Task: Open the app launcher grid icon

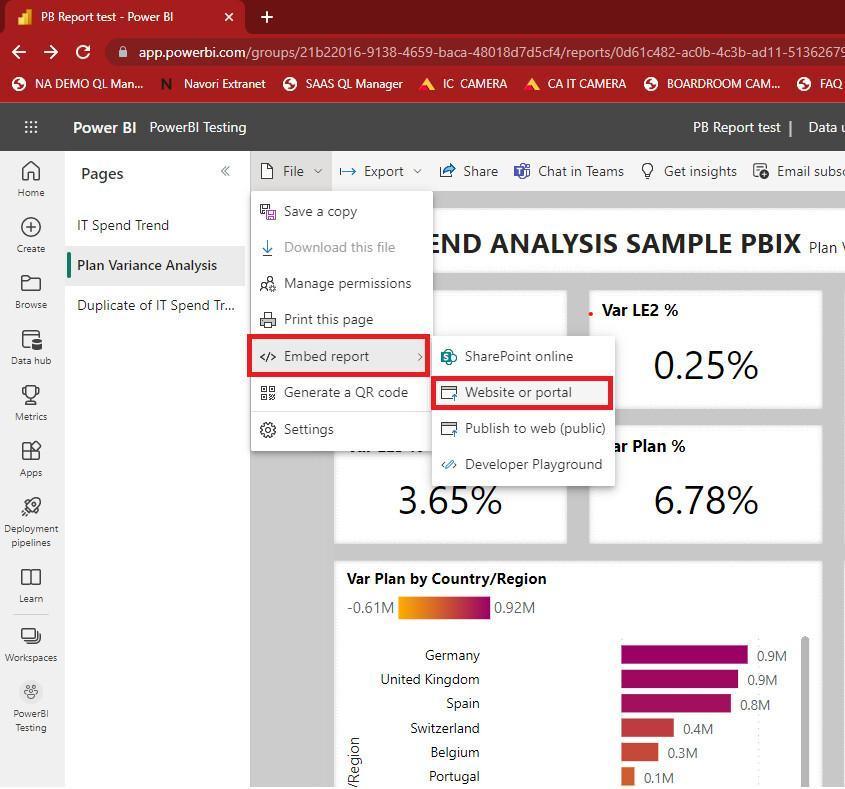Action: click(x=31, y=127)
